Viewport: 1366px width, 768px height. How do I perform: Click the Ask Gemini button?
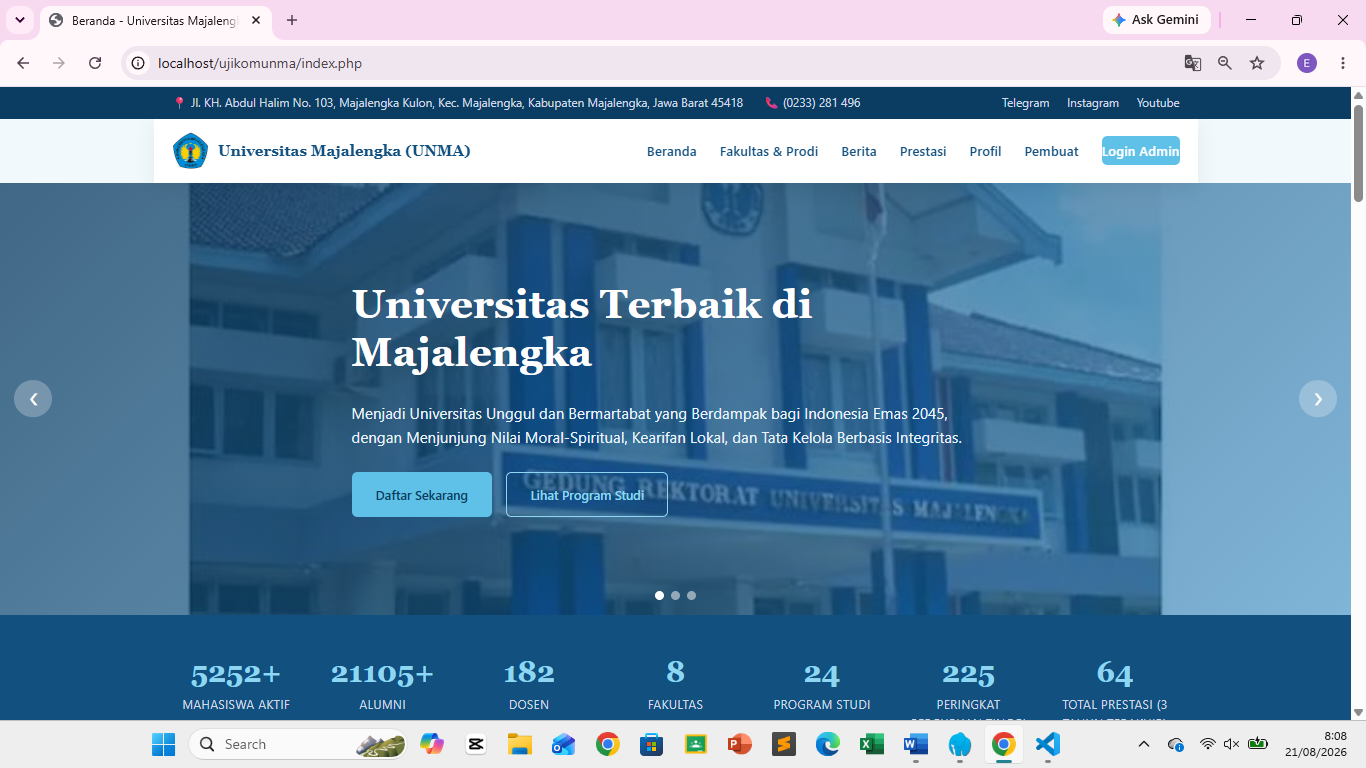[1157, 20]
